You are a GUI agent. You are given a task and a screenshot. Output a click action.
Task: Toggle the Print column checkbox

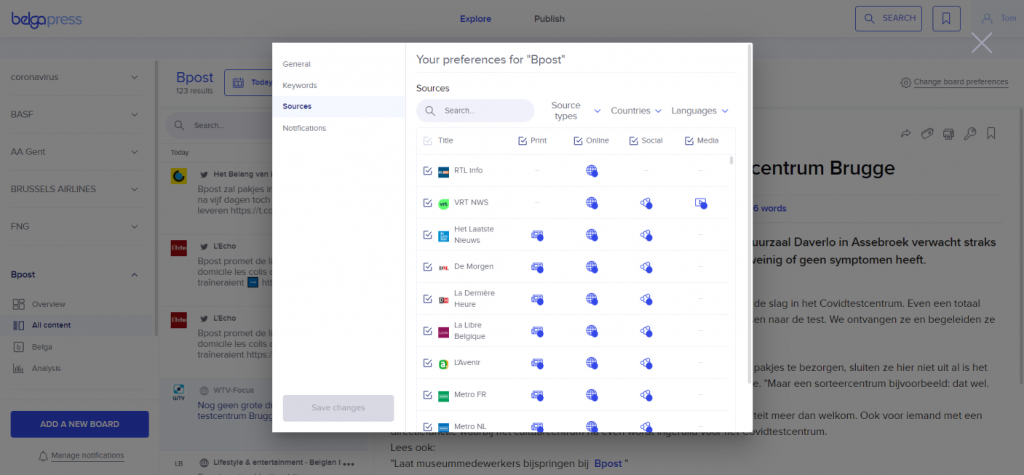[x=522, y=140]
